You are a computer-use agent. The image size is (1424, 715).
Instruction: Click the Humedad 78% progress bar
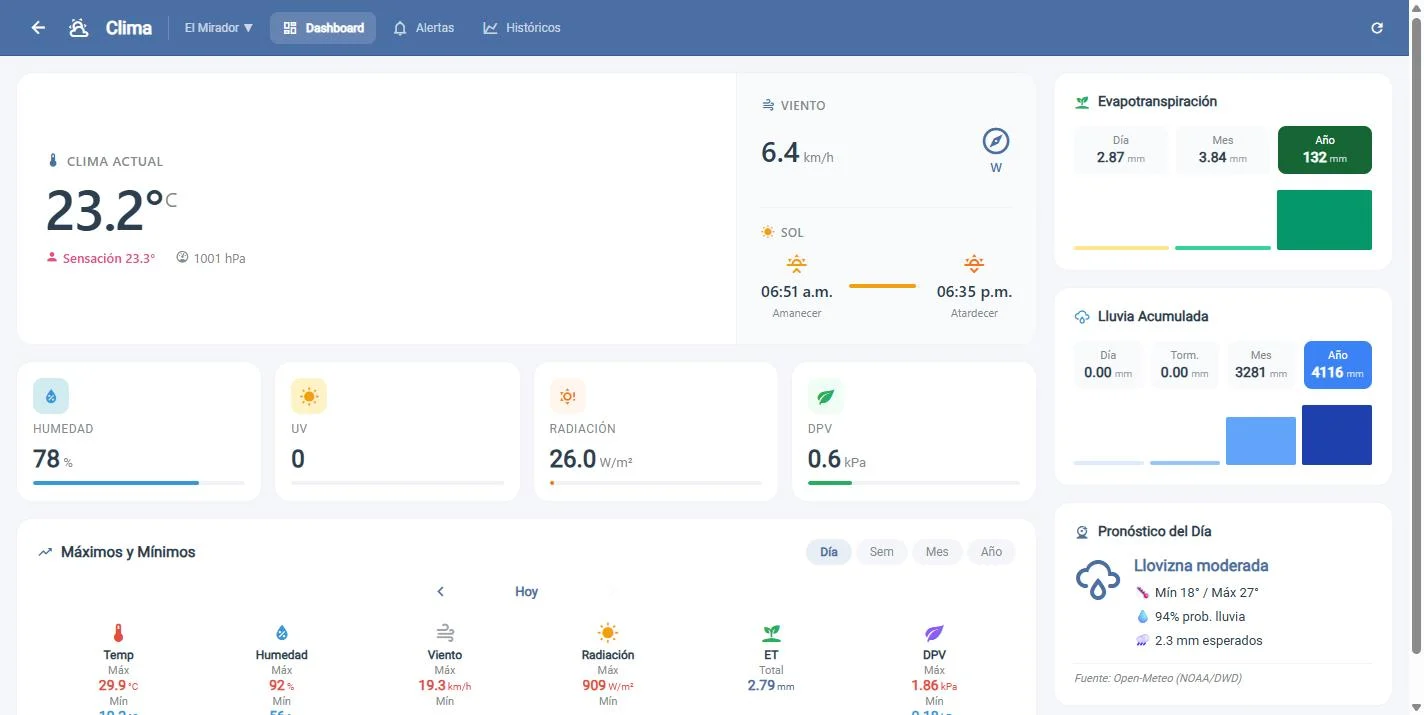139,483
